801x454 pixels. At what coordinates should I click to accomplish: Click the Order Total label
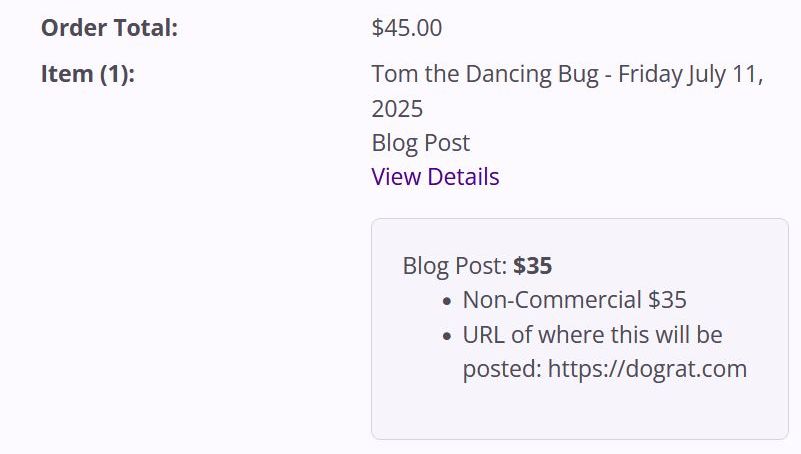109,28
